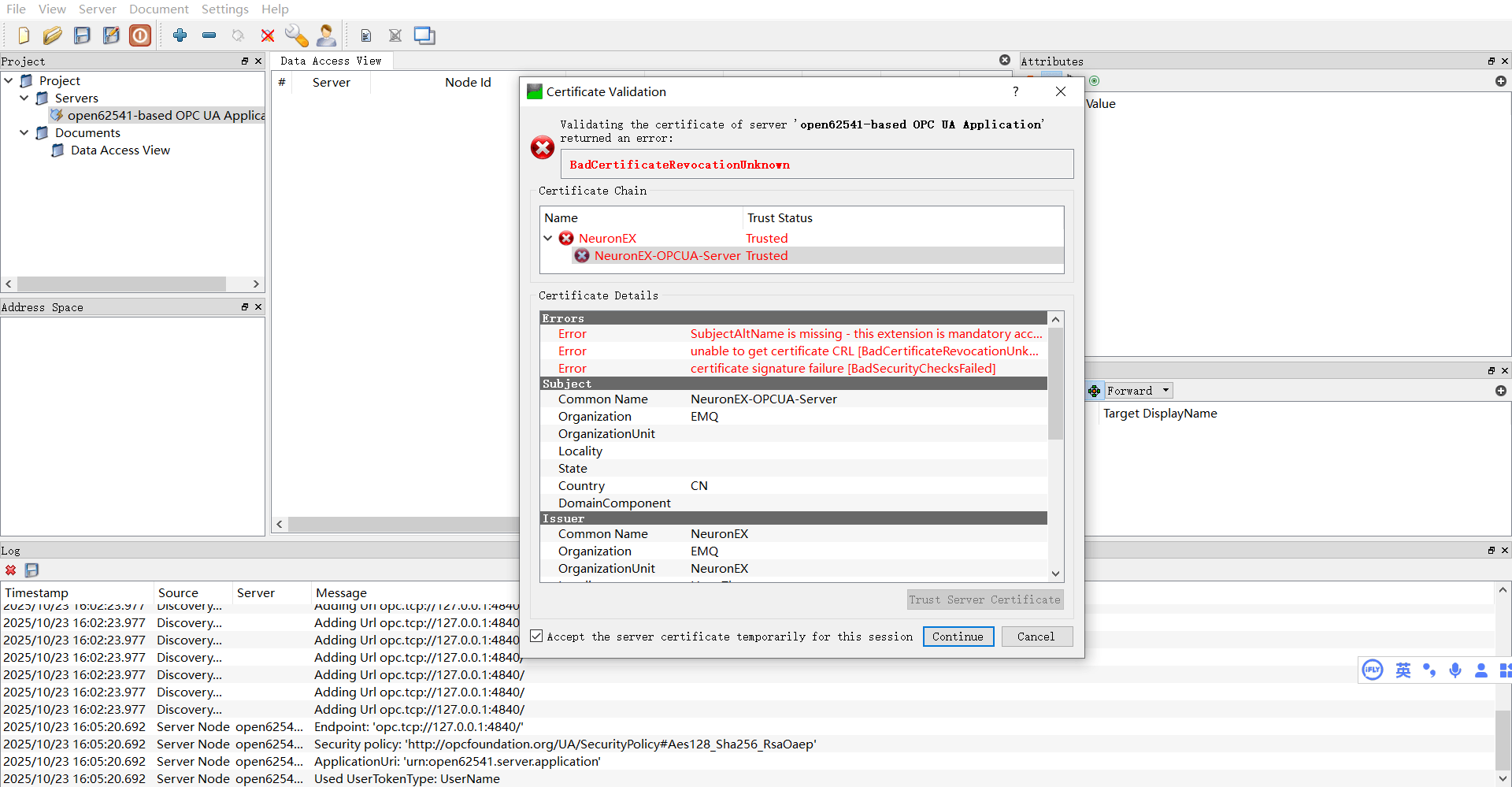
Task: Save the log using the floppy icon
Action: [31, 570]
